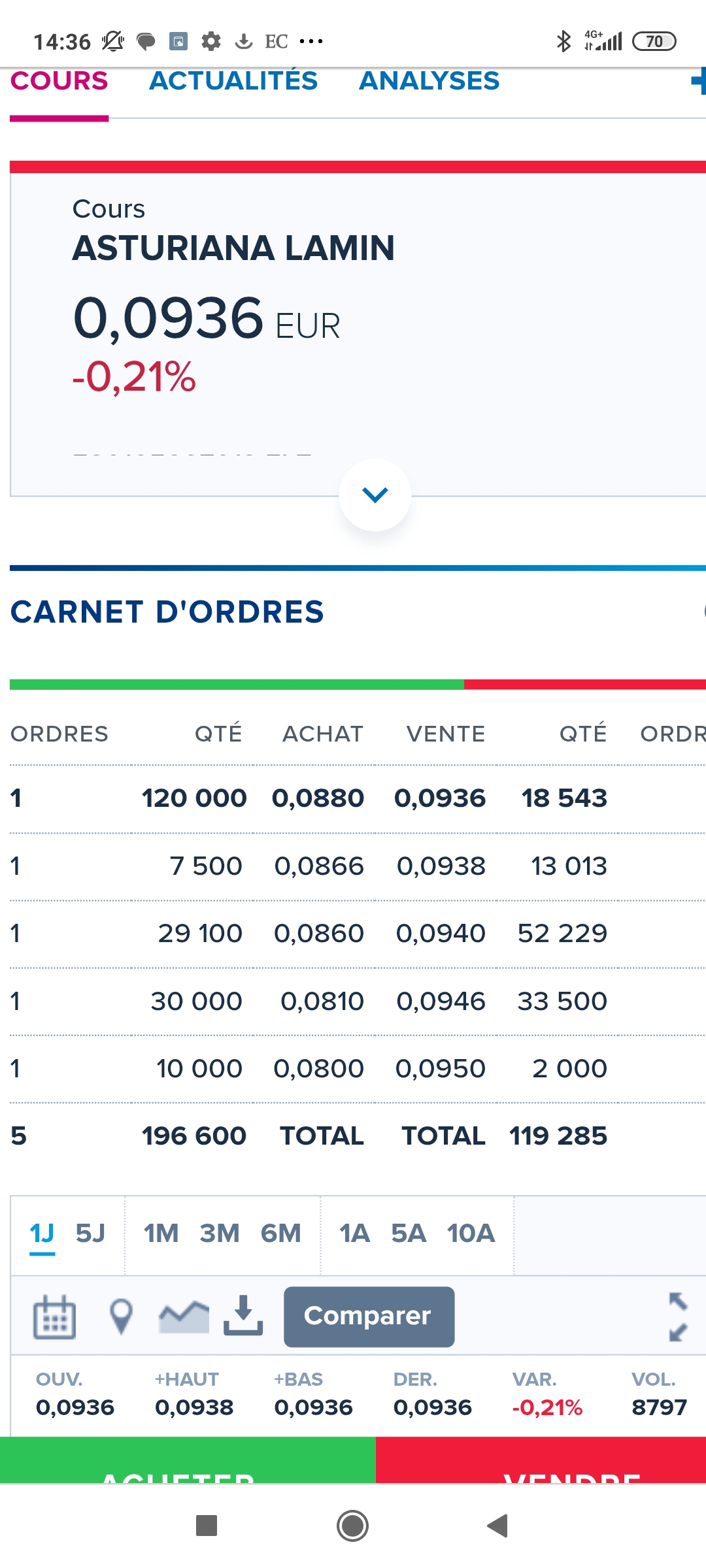Open the calendar date picker icon
The image size is (706, 1568).
[54, 1316]
